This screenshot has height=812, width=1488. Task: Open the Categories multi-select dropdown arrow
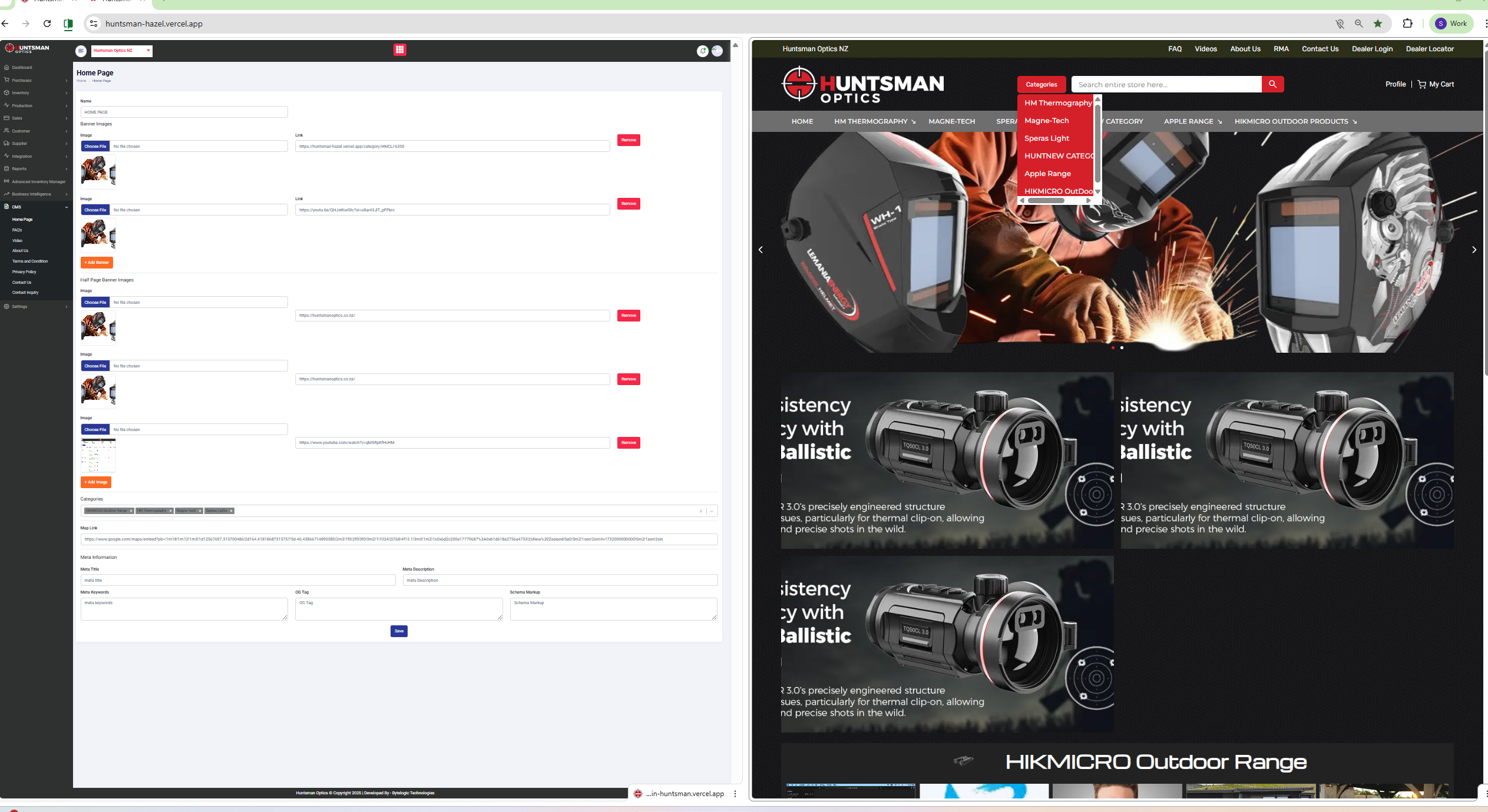coord(712,511)
